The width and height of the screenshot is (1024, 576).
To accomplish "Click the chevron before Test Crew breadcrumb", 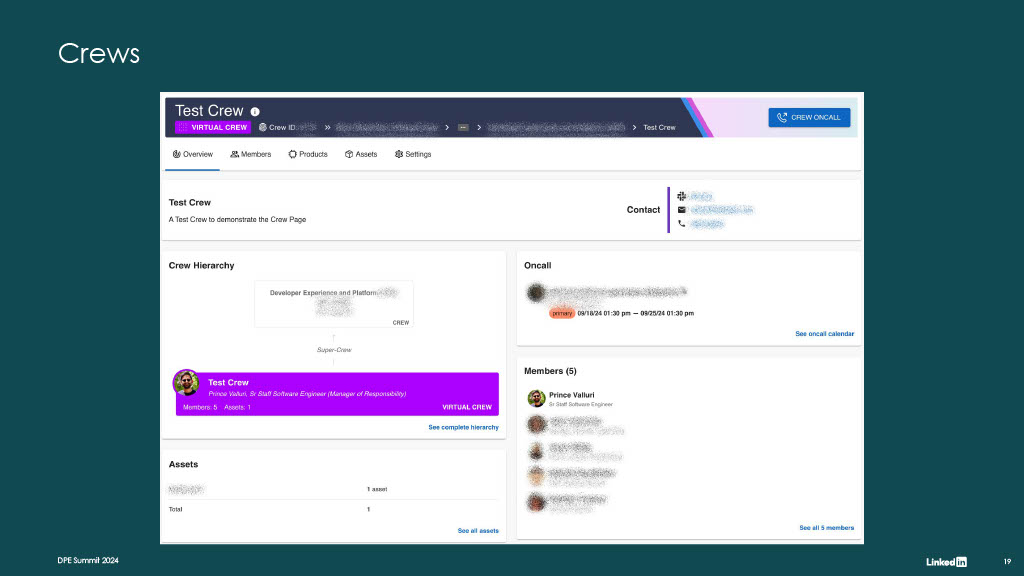I will tap(634, 127).
